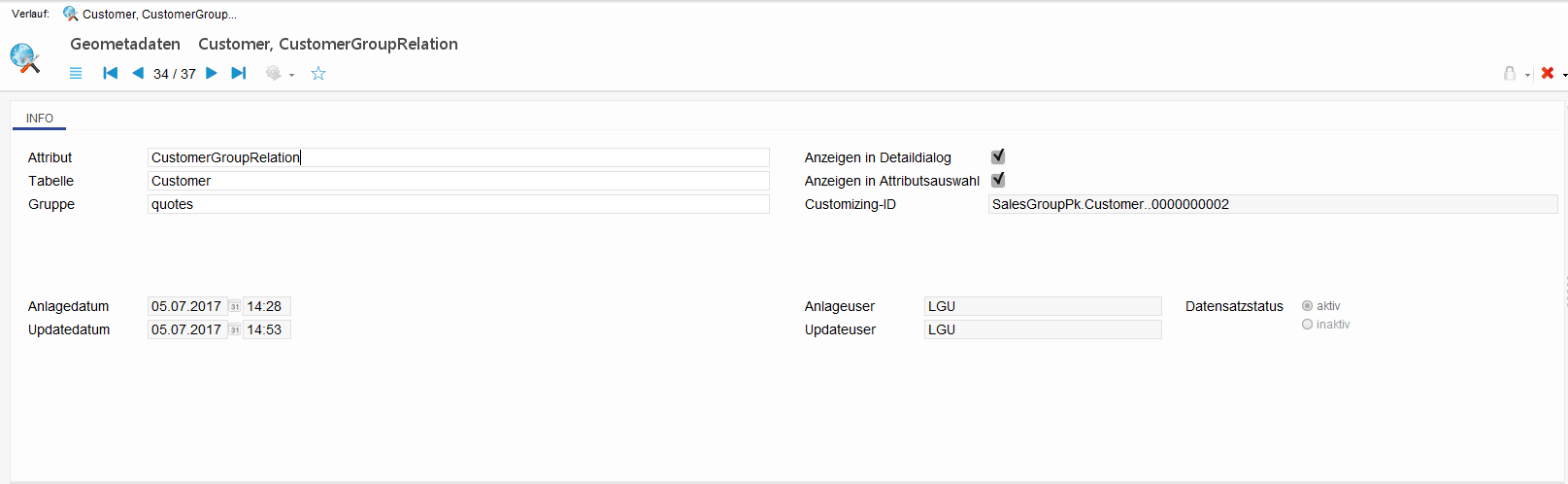The image size is (1568, 484).
Task: Open calendar picker for Updatedatum
Action: coord(235,330)
